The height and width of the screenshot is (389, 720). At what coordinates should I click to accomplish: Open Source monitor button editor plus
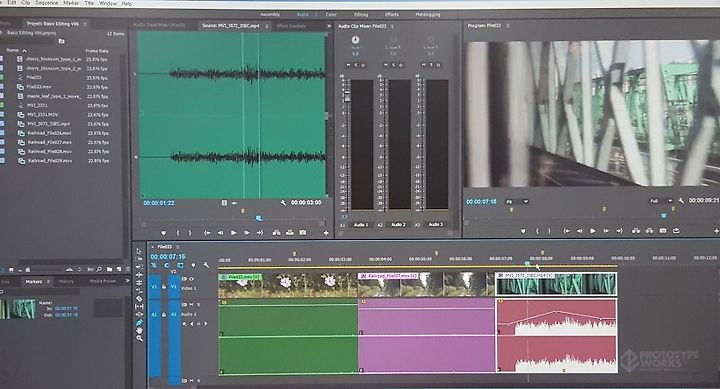click(x=326, y=233)
